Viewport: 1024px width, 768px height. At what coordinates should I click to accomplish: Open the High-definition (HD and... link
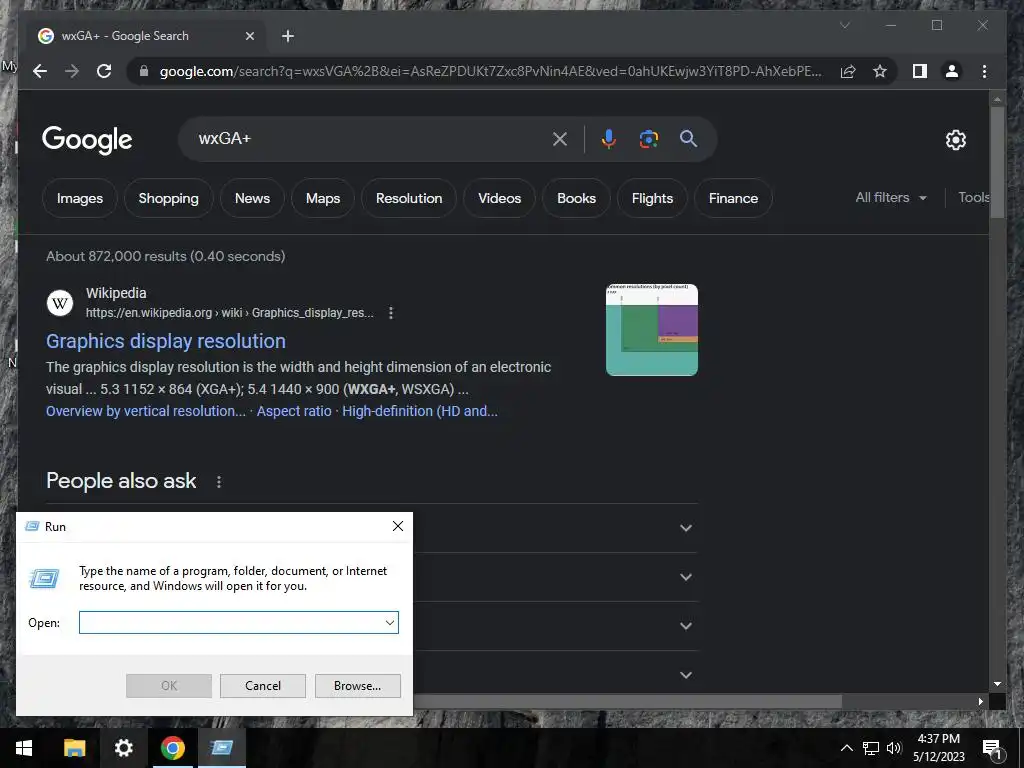[420, 411]
